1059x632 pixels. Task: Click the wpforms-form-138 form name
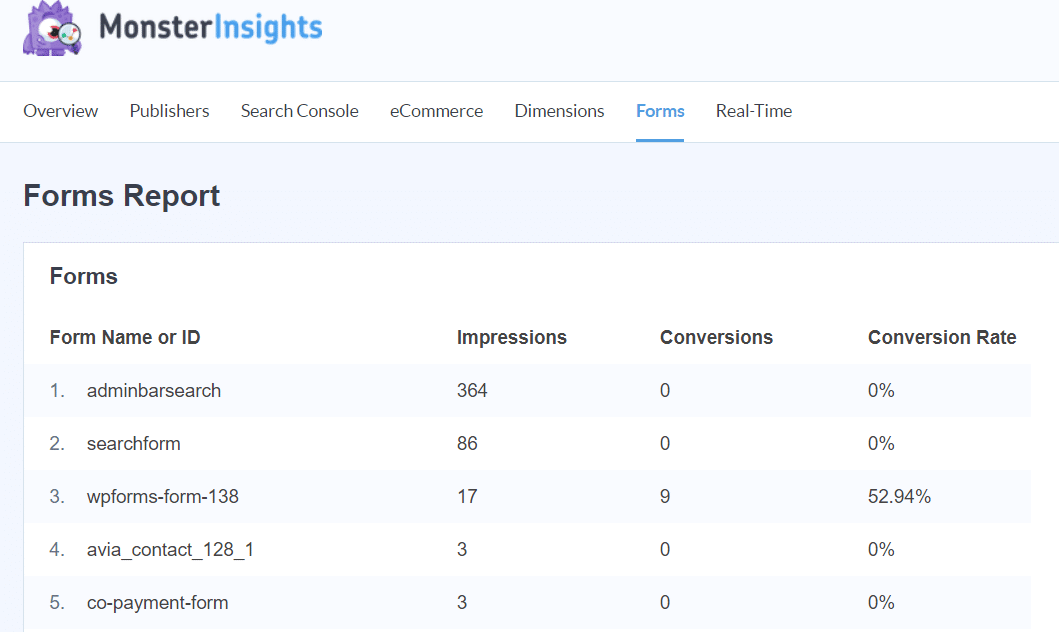(162, 497)
